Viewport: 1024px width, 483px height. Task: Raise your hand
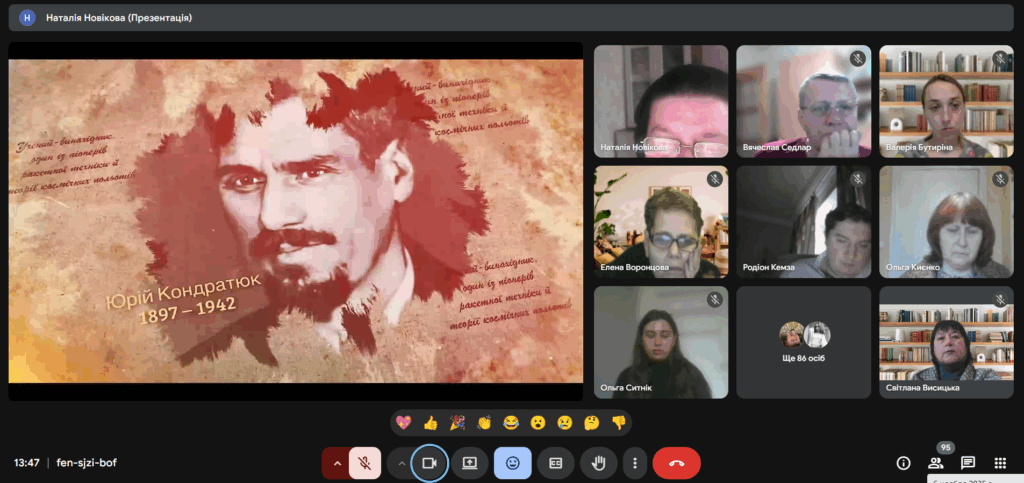tap(600, 463)
